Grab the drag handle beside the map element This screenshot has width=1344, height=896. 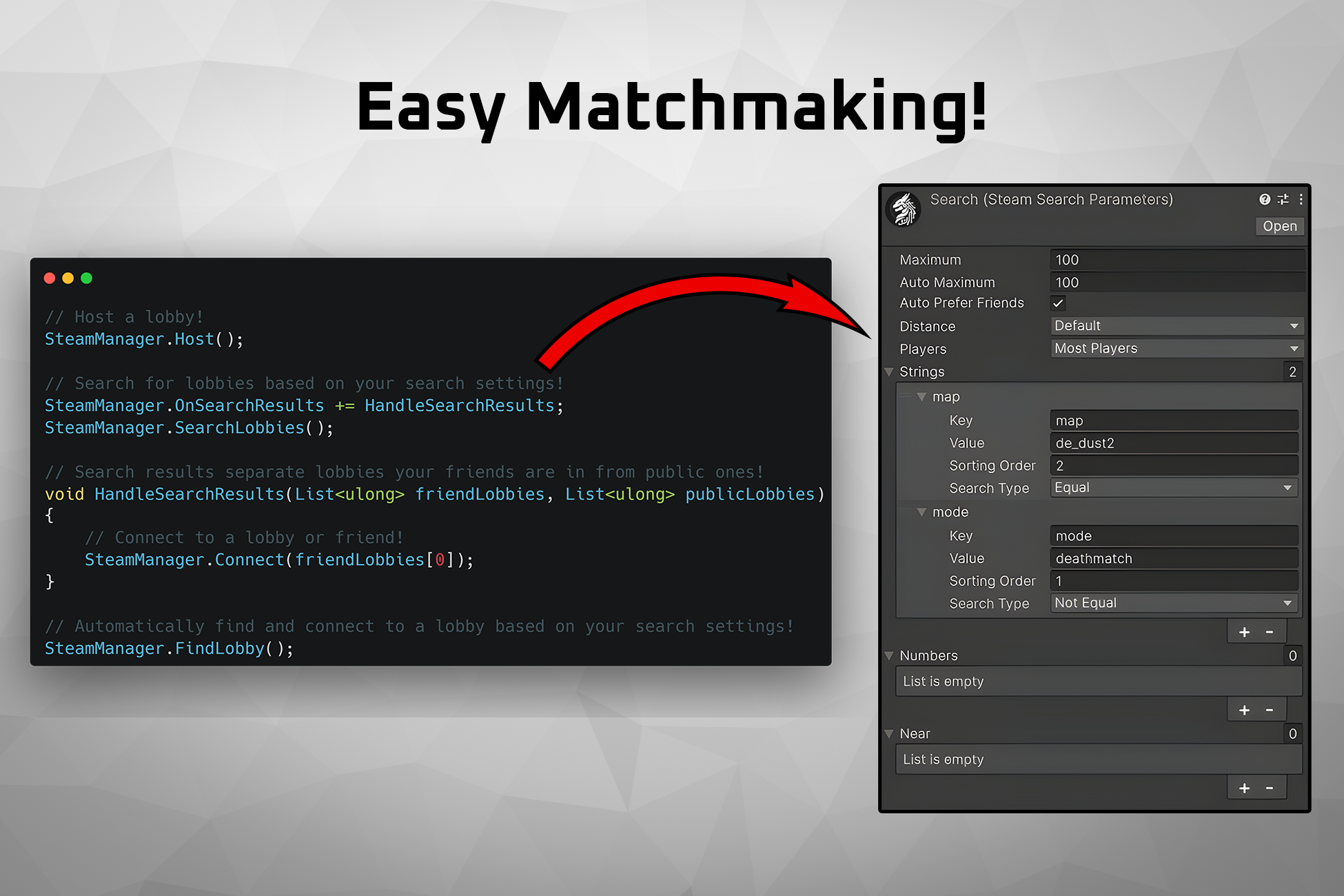(x=905, y=396)
